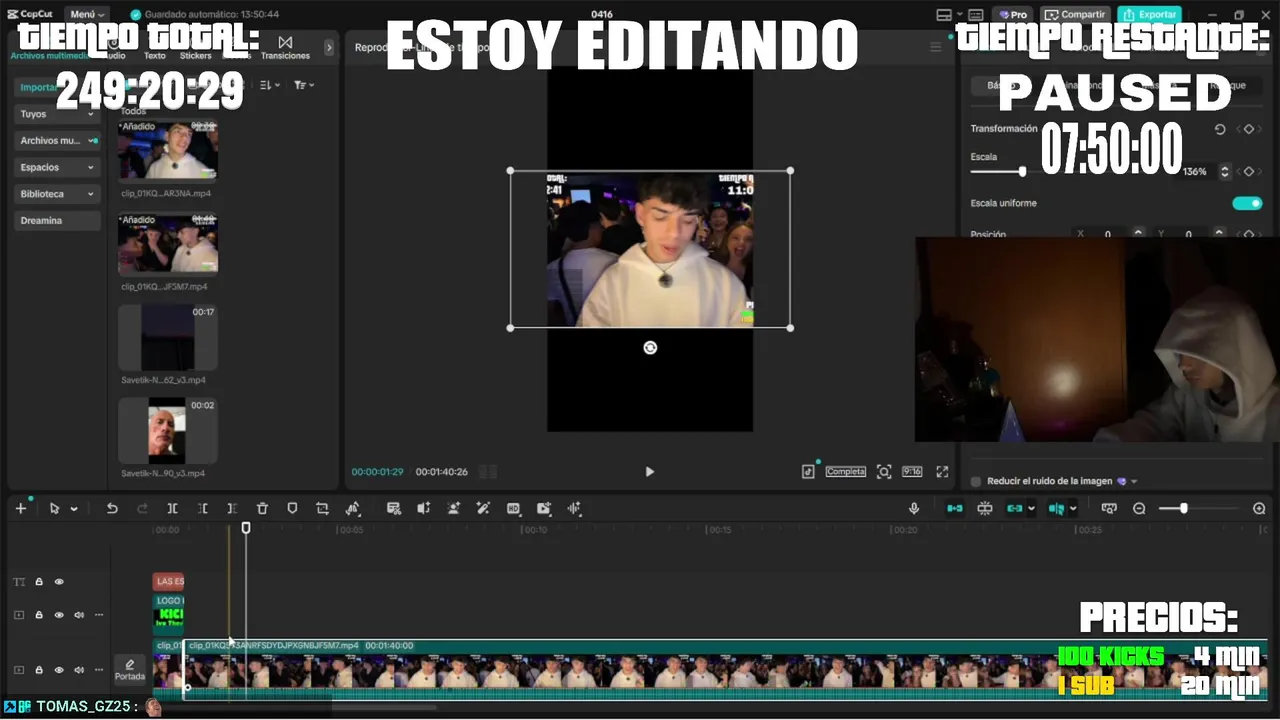Add a marker with shield icon

(292, 508)
